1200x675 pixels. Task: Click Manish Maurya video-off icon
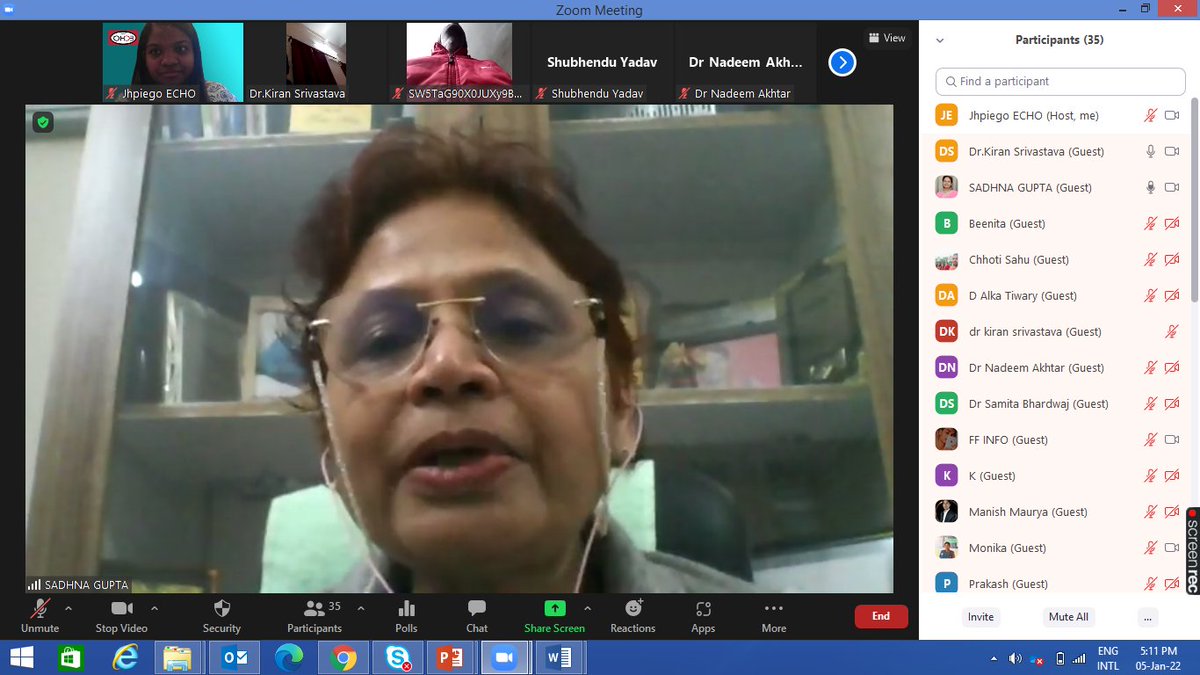1173,512
